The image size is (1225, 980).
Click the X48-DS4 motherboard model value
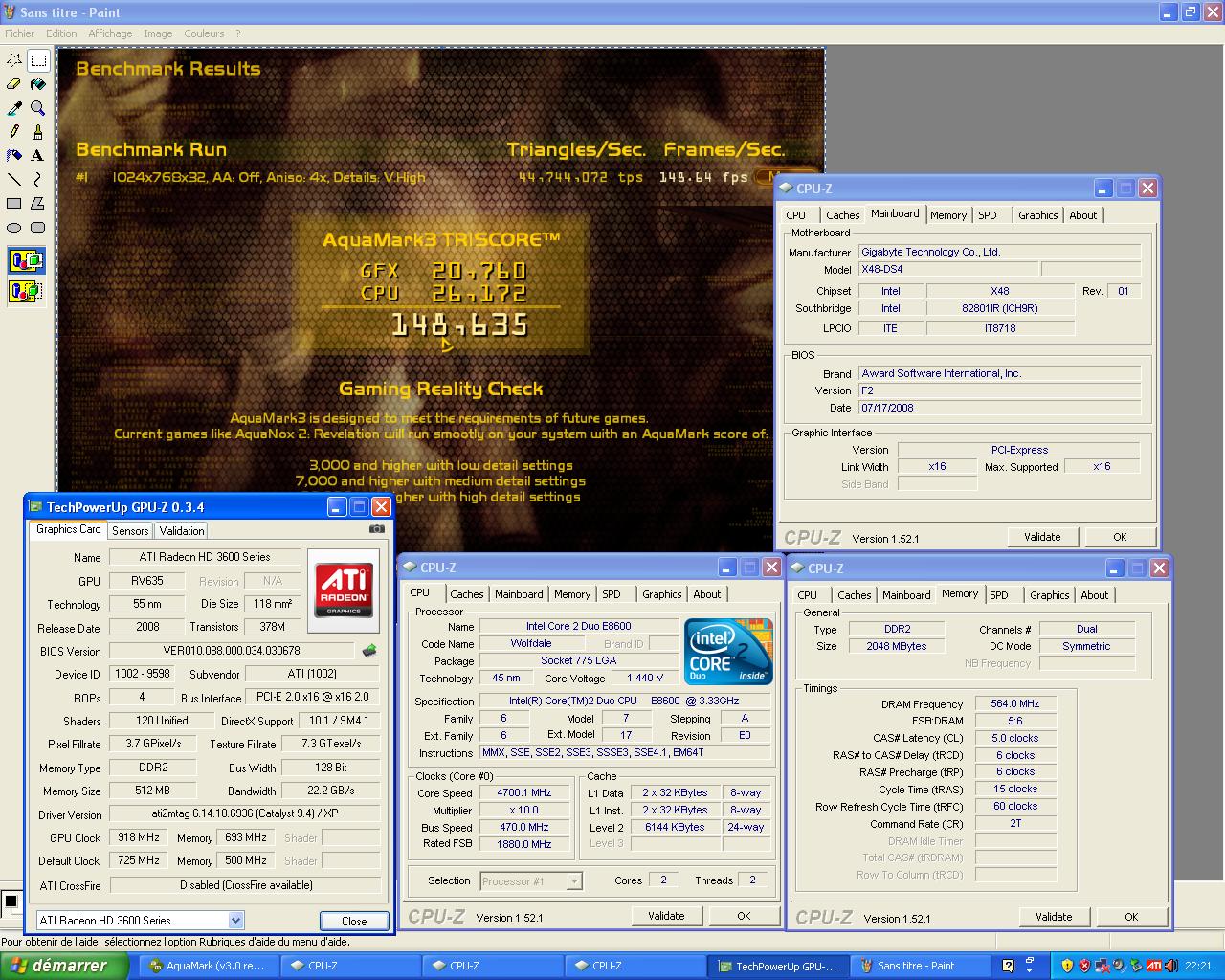pos(947,269)
